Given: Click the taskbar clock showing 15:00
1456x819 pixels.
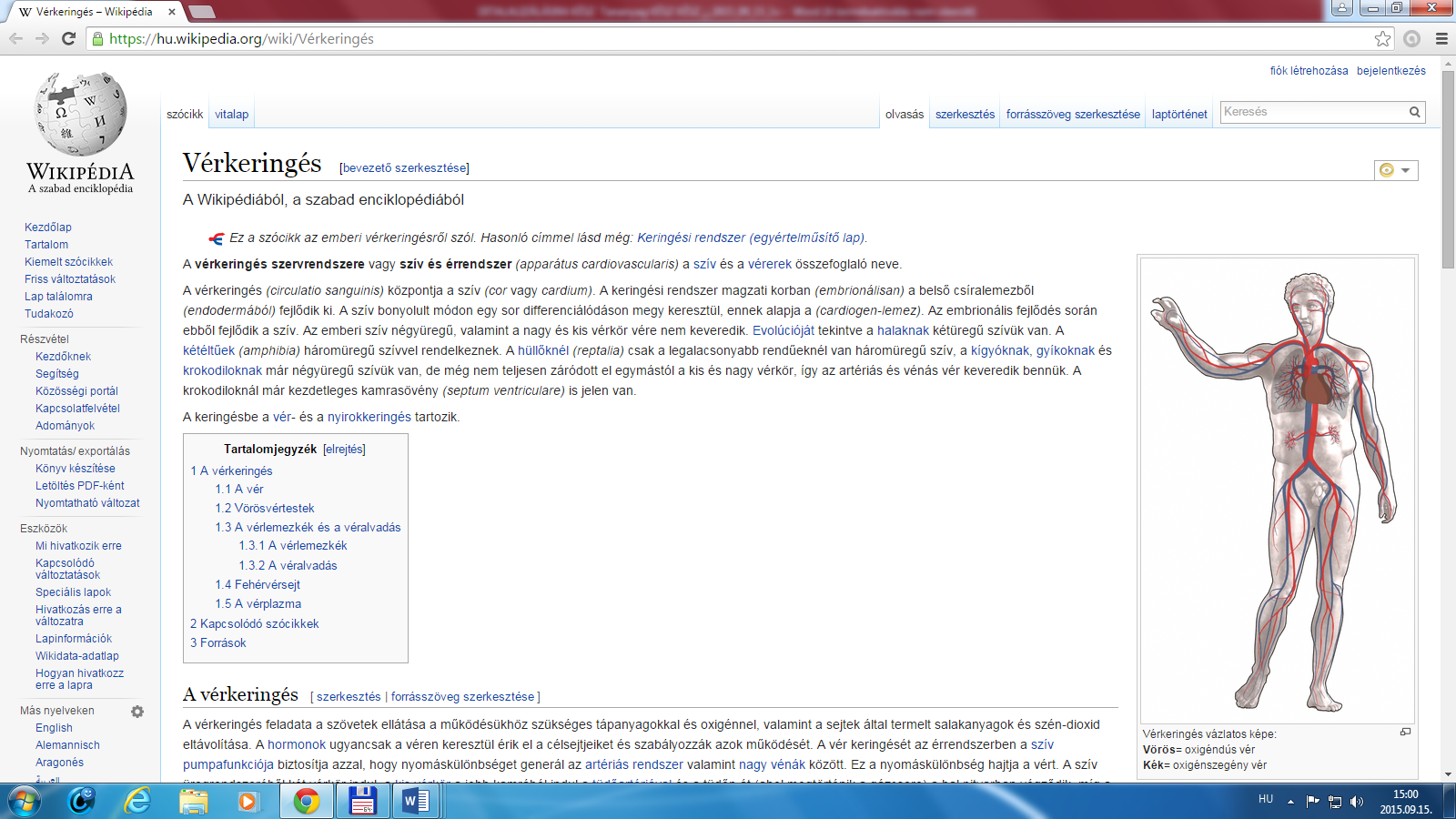Looking at the screenshot, I should [x=1405, y=802].
